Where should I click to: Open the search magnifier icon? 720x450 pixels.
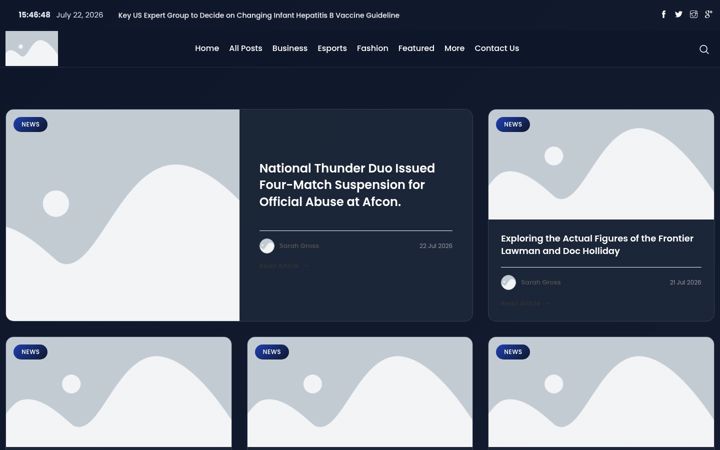point(703,49)
